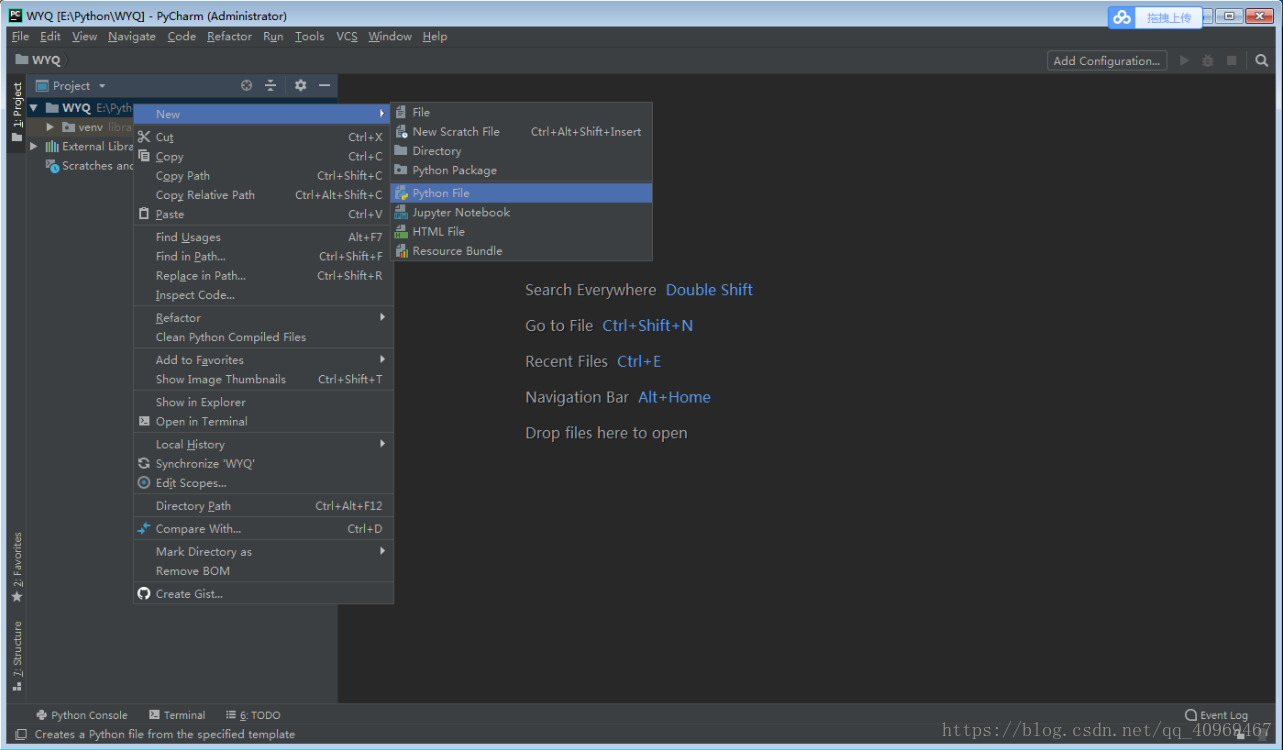Click the GitHub icon beside Create Gist

144,594
